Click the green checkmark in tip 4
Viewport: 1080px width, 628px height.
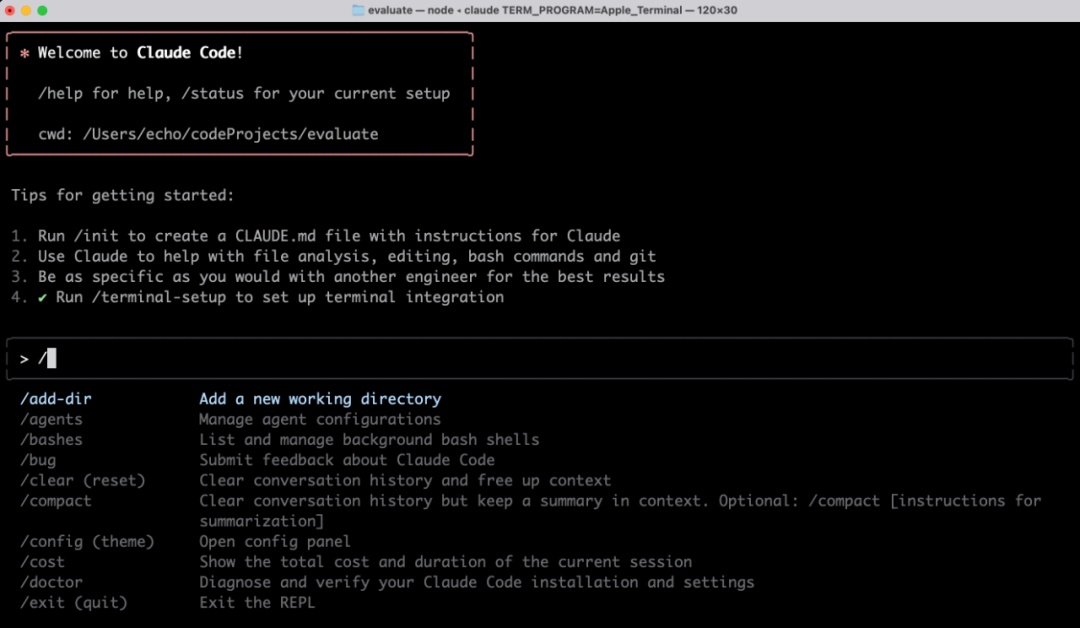(x=41, y=297)
